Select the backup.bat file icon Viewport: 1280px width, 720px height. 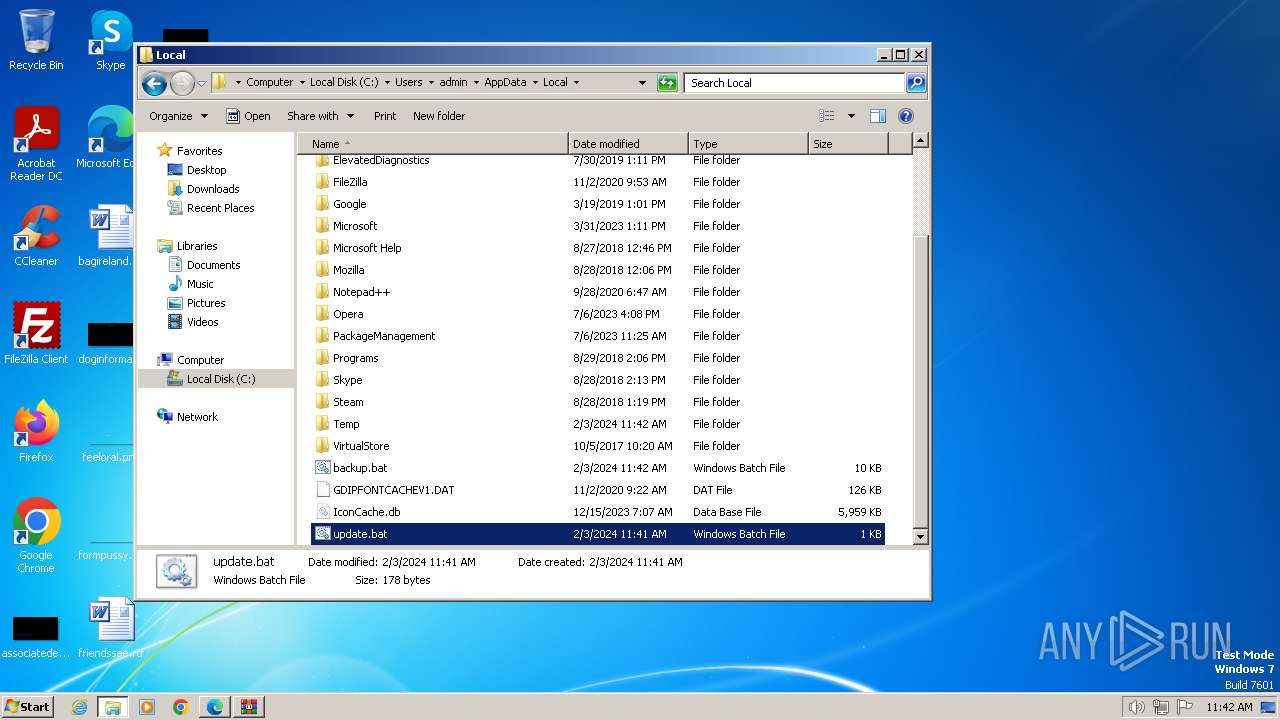pyautogui.click(x=322, y=468)
